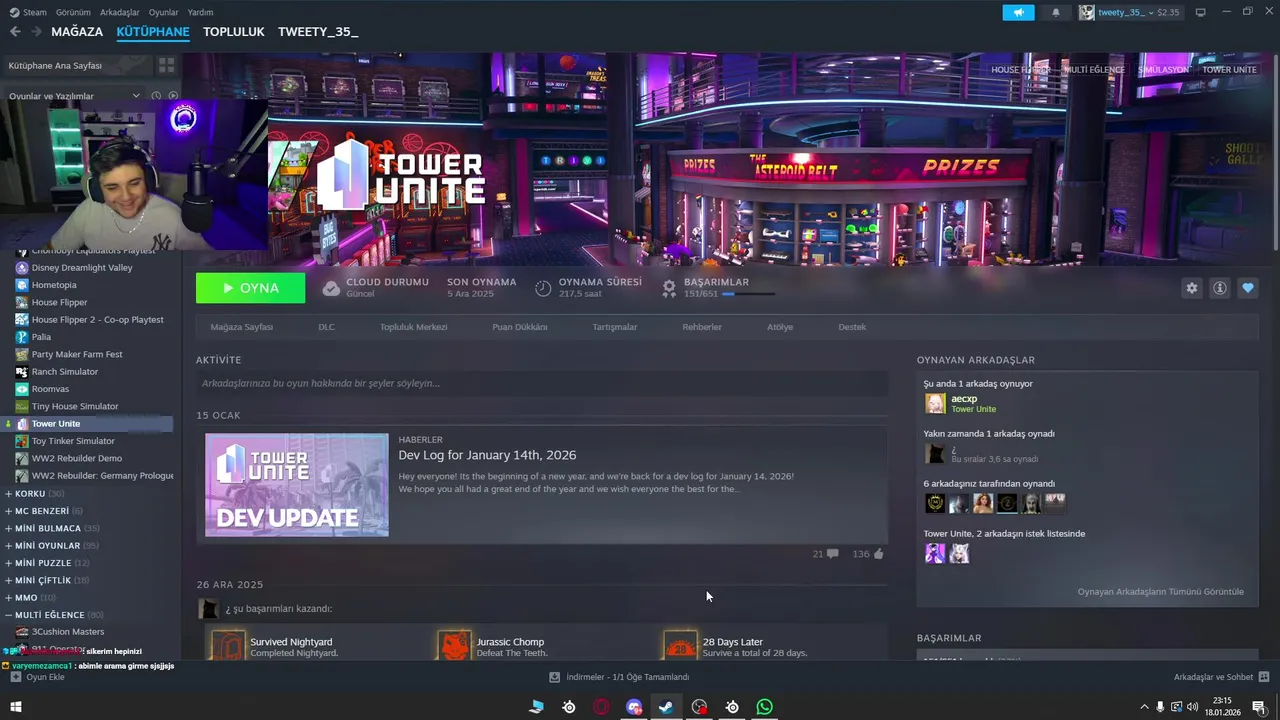Collapse the MULTİ EĞLENCE collection
Screen dimensions: 1280x720
55,615
